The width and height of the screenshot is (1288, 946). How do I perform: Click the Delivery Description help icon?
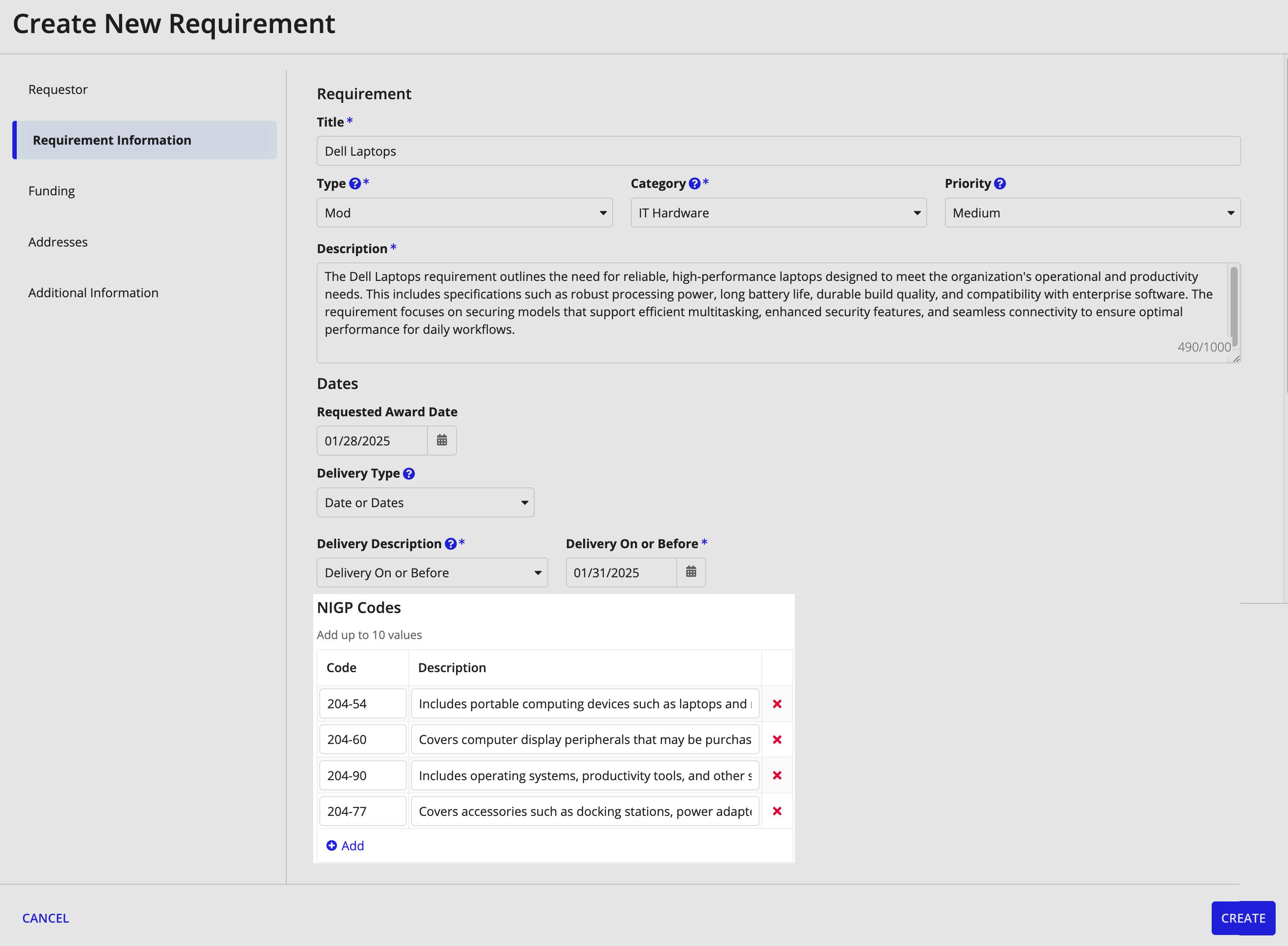click(451, 543)
